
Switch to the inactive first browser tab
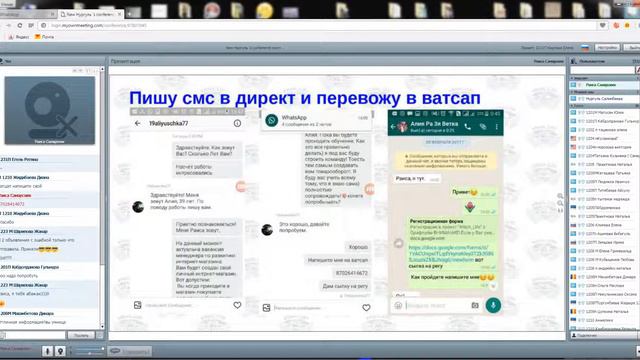tap(27, 14)
